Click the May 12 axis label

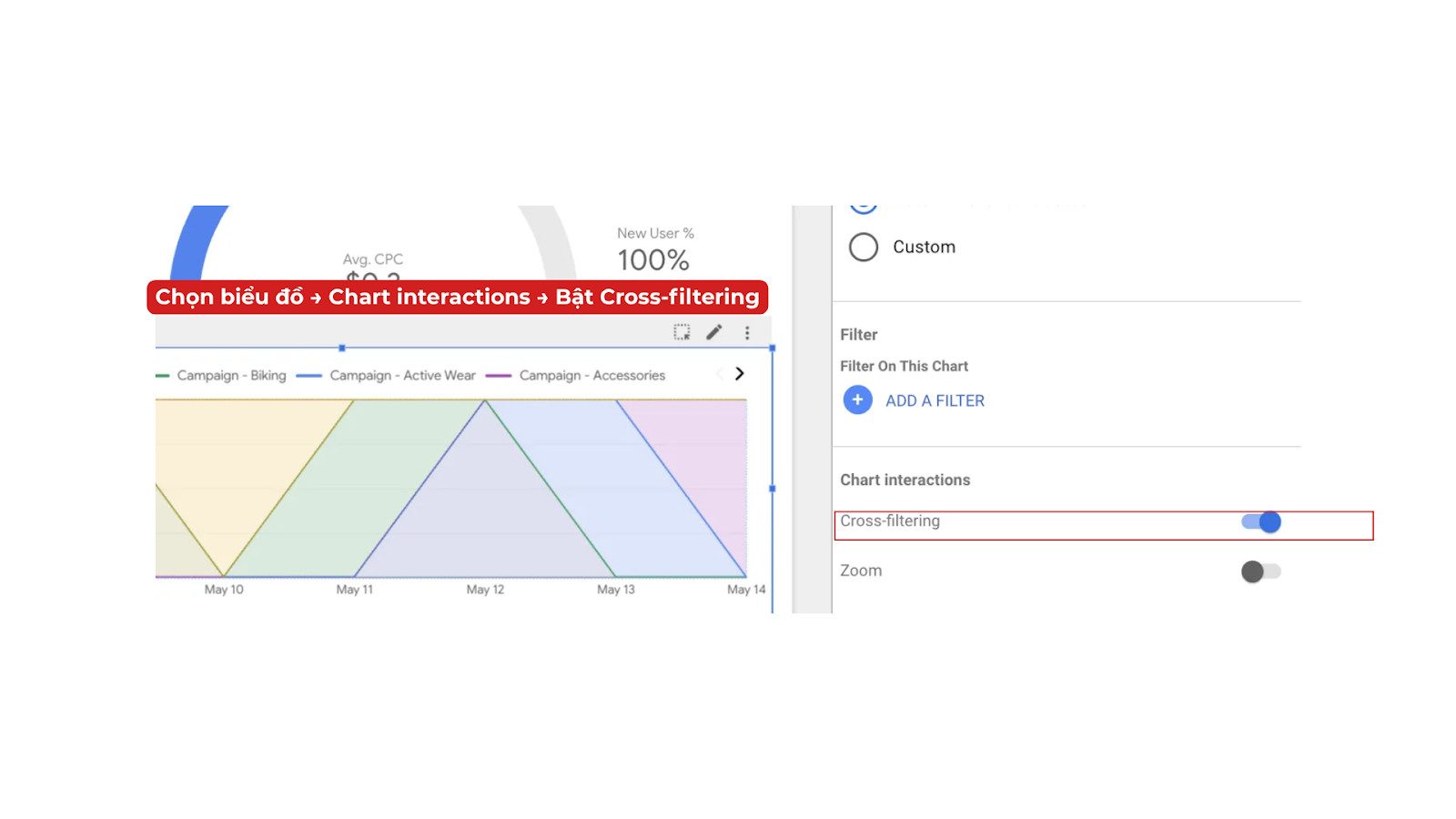(x=485, y=590)
